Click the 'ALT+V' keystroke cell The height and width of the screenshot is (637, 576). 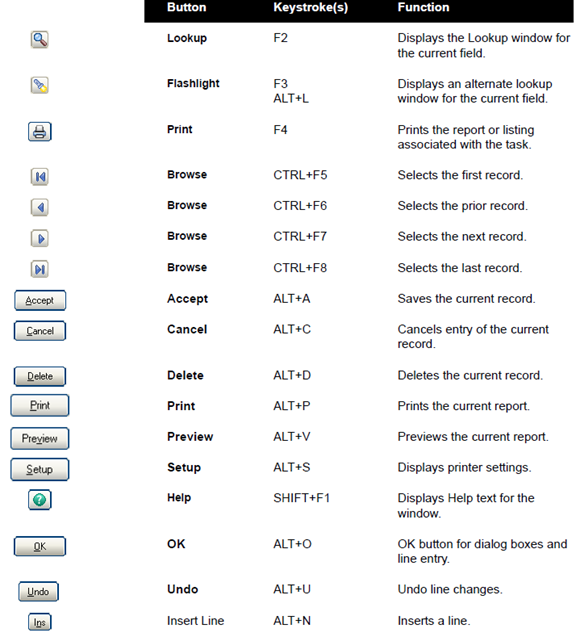[292, 437]
